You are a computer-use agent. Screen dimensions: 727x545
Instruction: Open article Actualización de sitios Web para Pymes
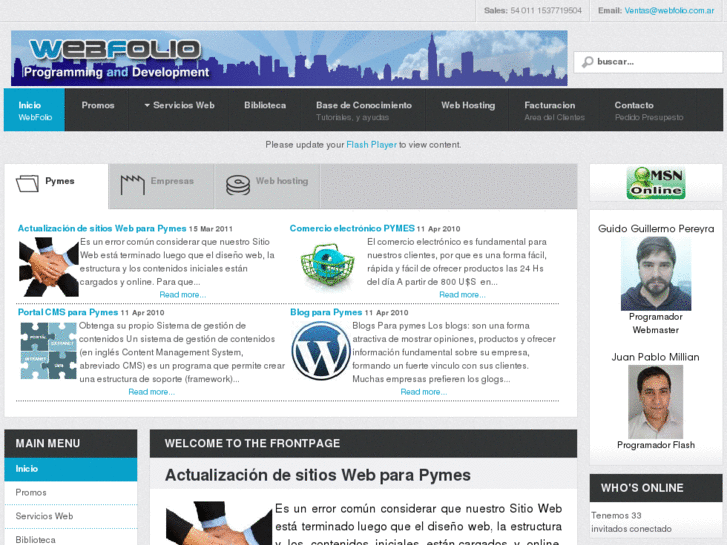pyautogui.click(x=102, y=228)
